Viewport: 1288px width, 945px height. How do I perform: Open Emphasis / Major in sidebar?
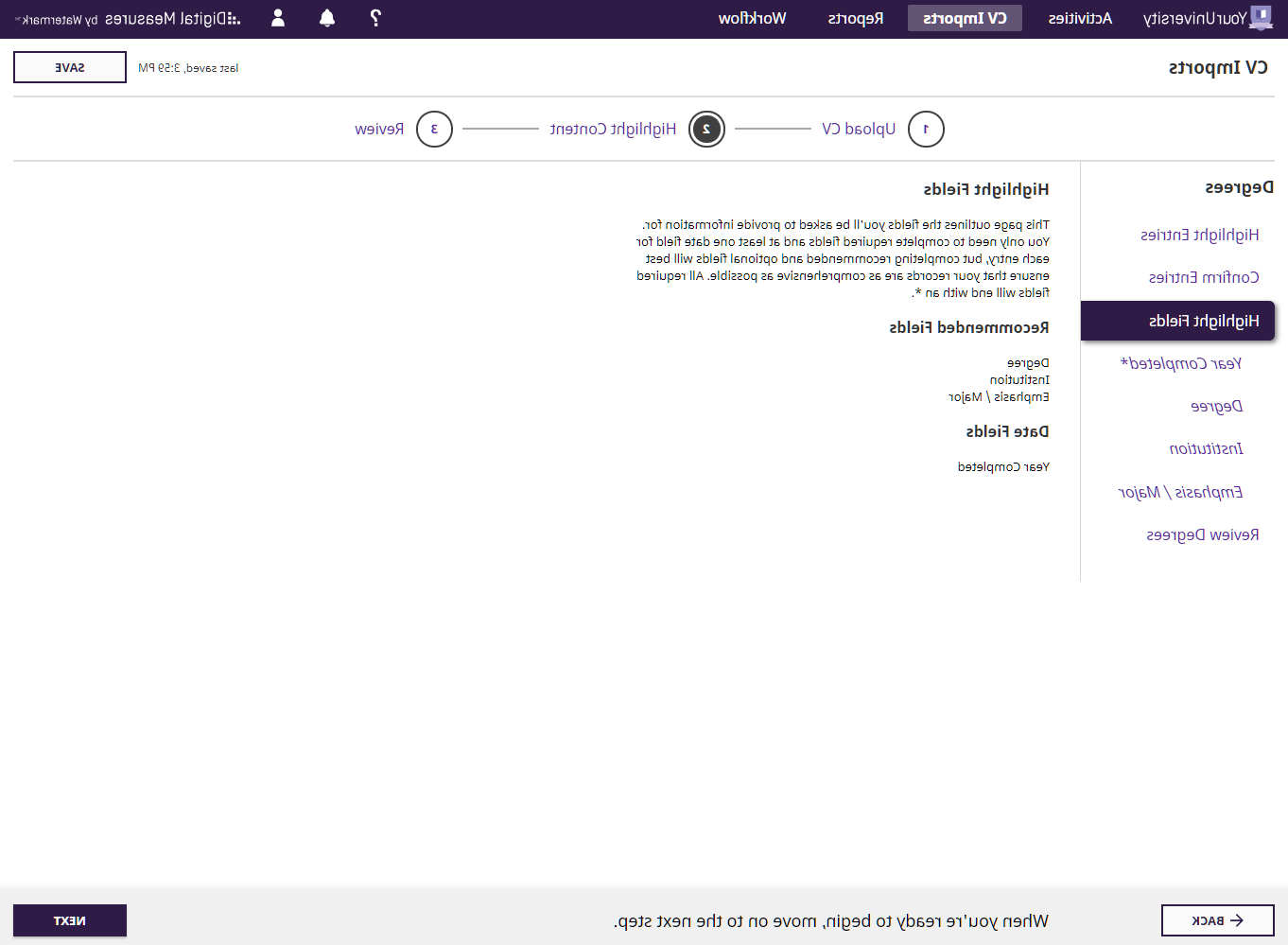[1180, 492]
